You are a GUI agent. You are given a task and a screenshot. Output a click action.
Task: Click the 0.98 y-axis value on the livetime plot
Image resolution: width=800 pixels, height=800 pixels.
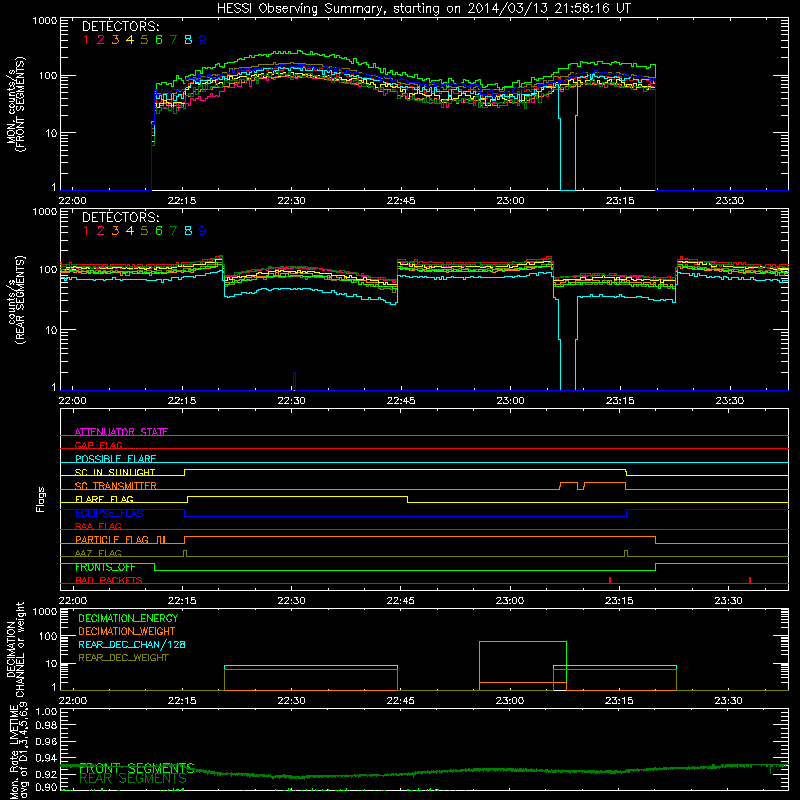[47, 725]
